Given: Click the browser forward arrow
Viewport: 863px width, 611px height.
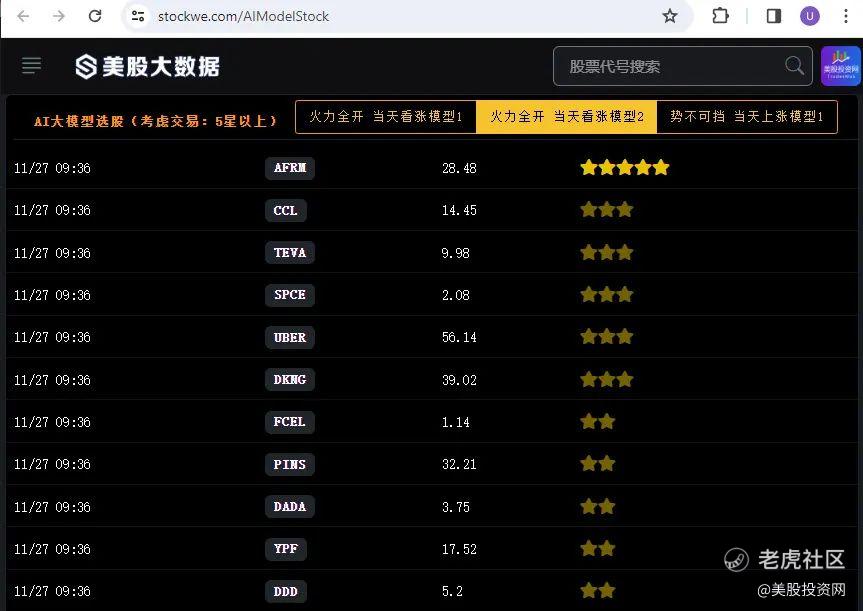Looking at the screenshot, I should point(58,16).
